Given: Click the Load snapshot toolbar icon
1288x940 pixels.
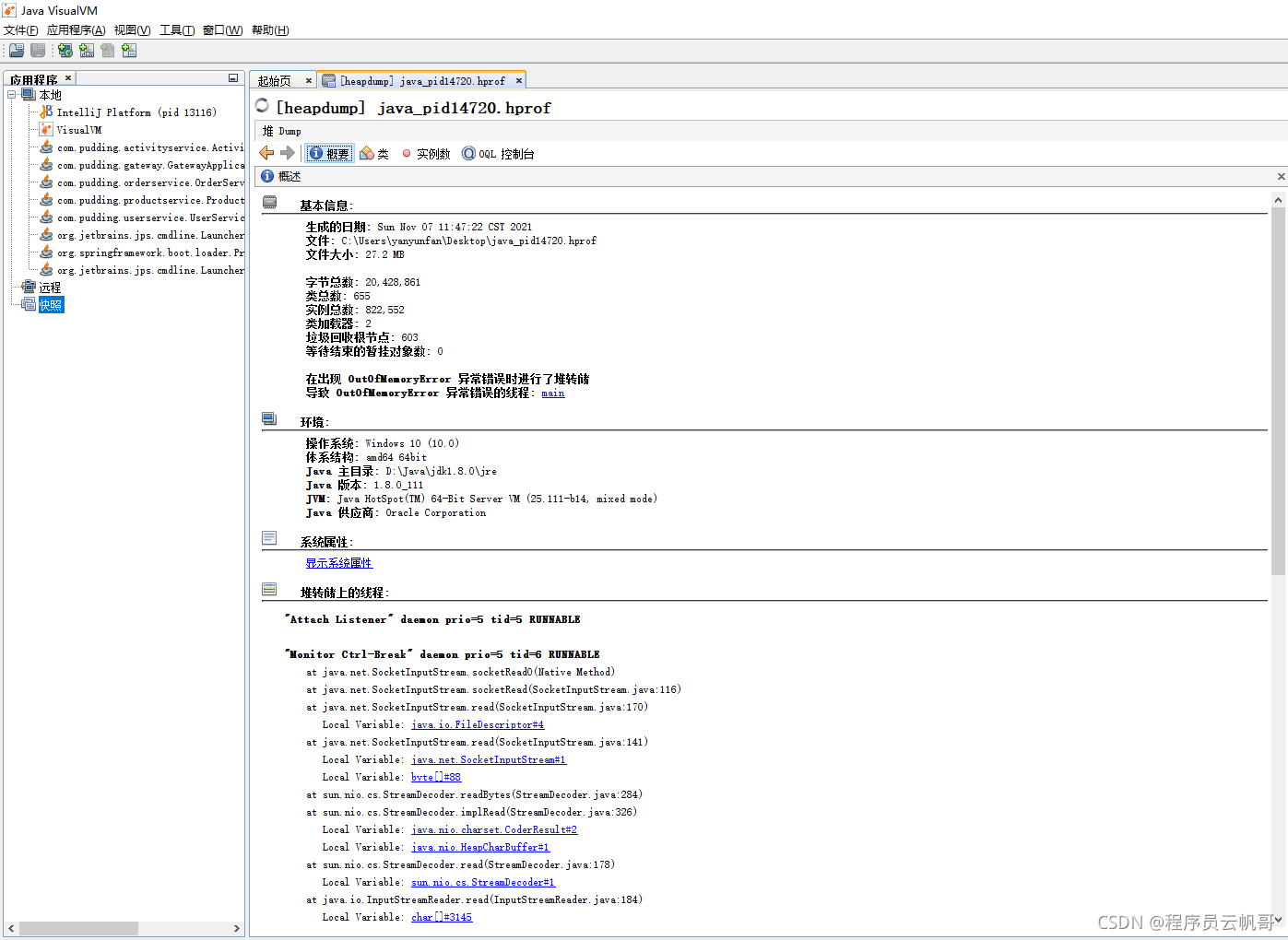Looking at the screenshot, I should (x=17, y=51).
